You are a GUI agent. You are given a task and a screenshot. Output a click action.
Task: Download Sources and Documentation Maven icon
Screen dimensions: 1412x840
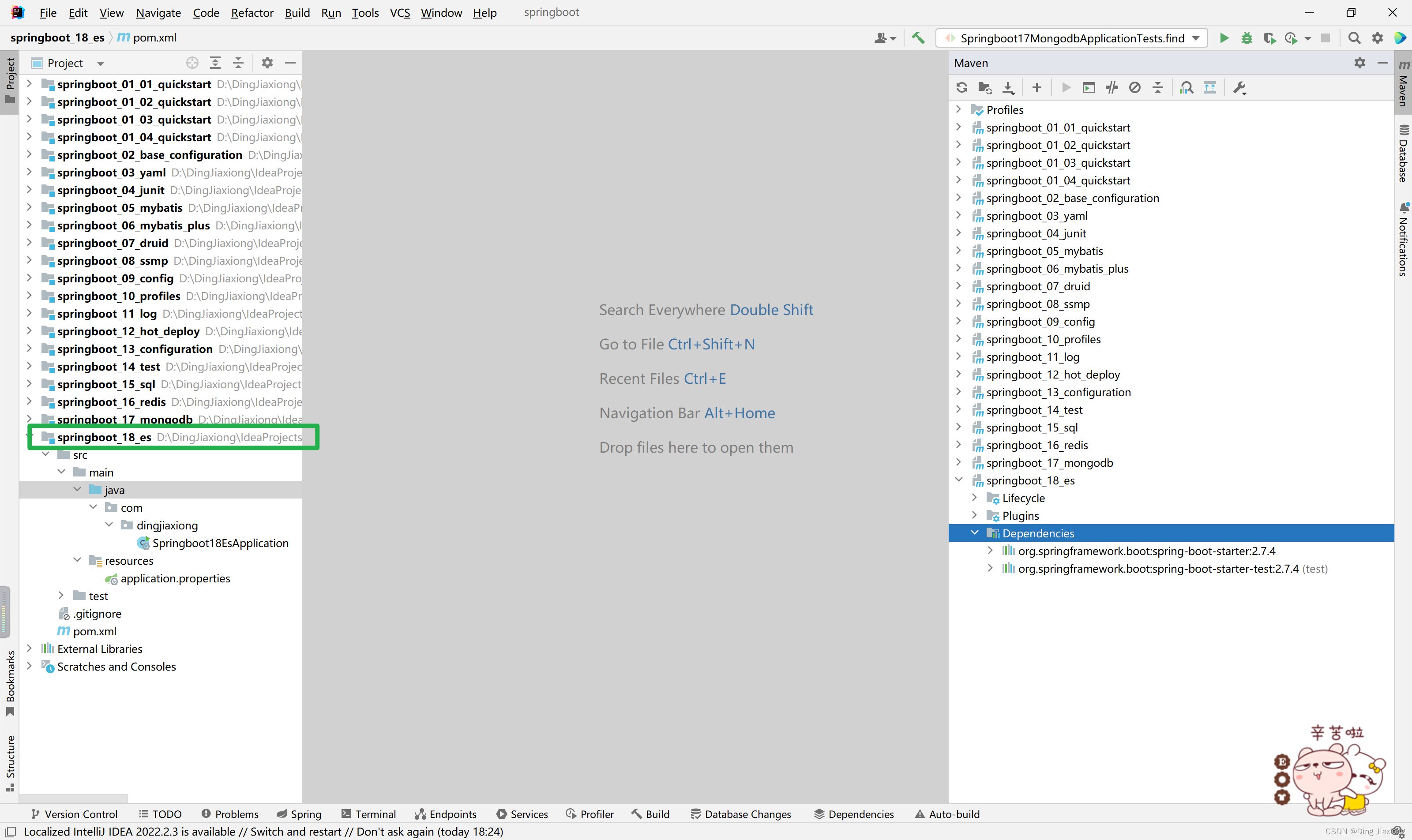tap(1008, 88)
